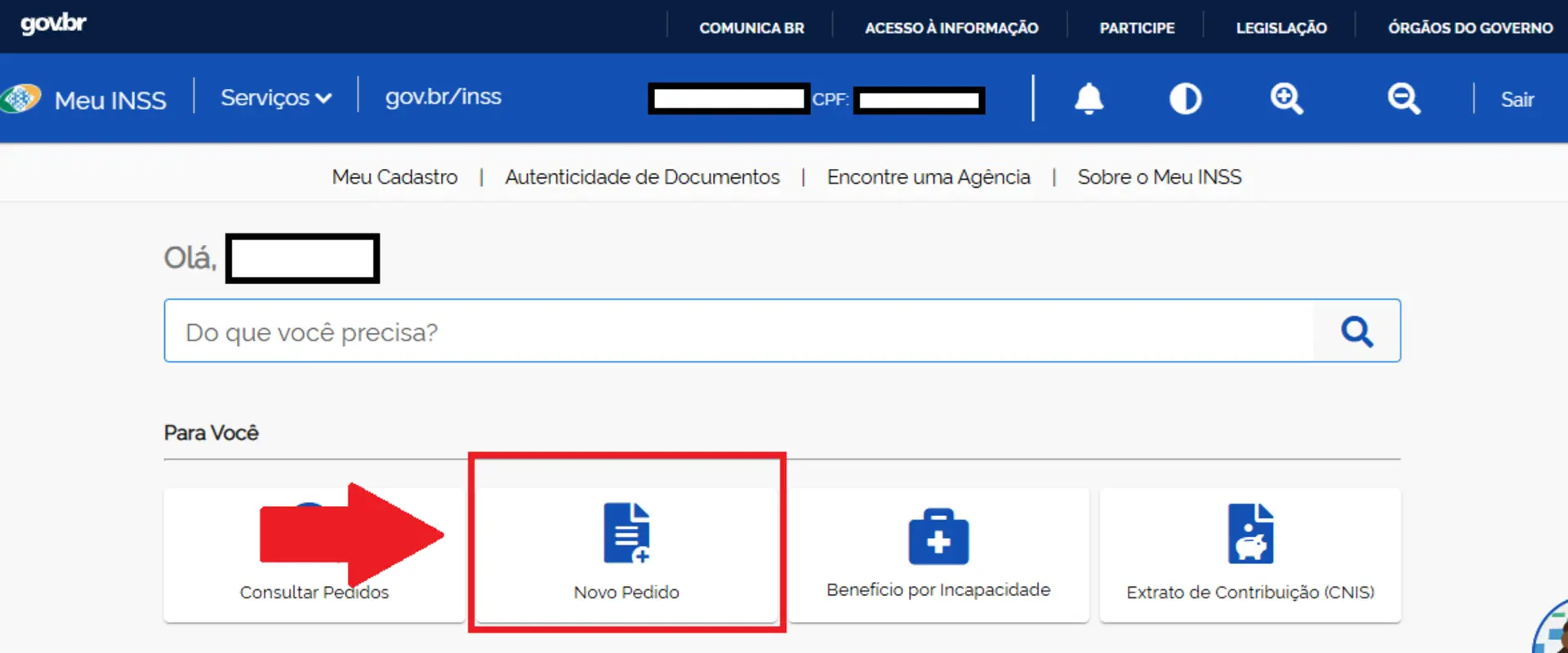Click the Novo Pedido label
The image size is (1568, 653).
(x=626, y=593)
